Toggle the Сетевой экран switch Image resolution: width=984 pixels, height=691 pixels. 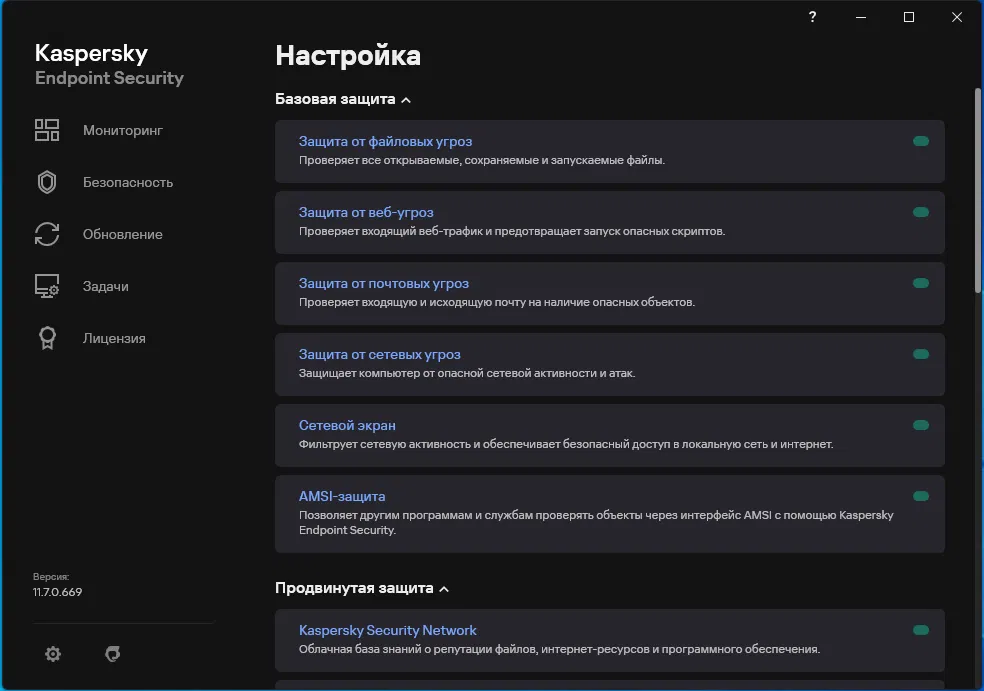[x=921, y=426]
